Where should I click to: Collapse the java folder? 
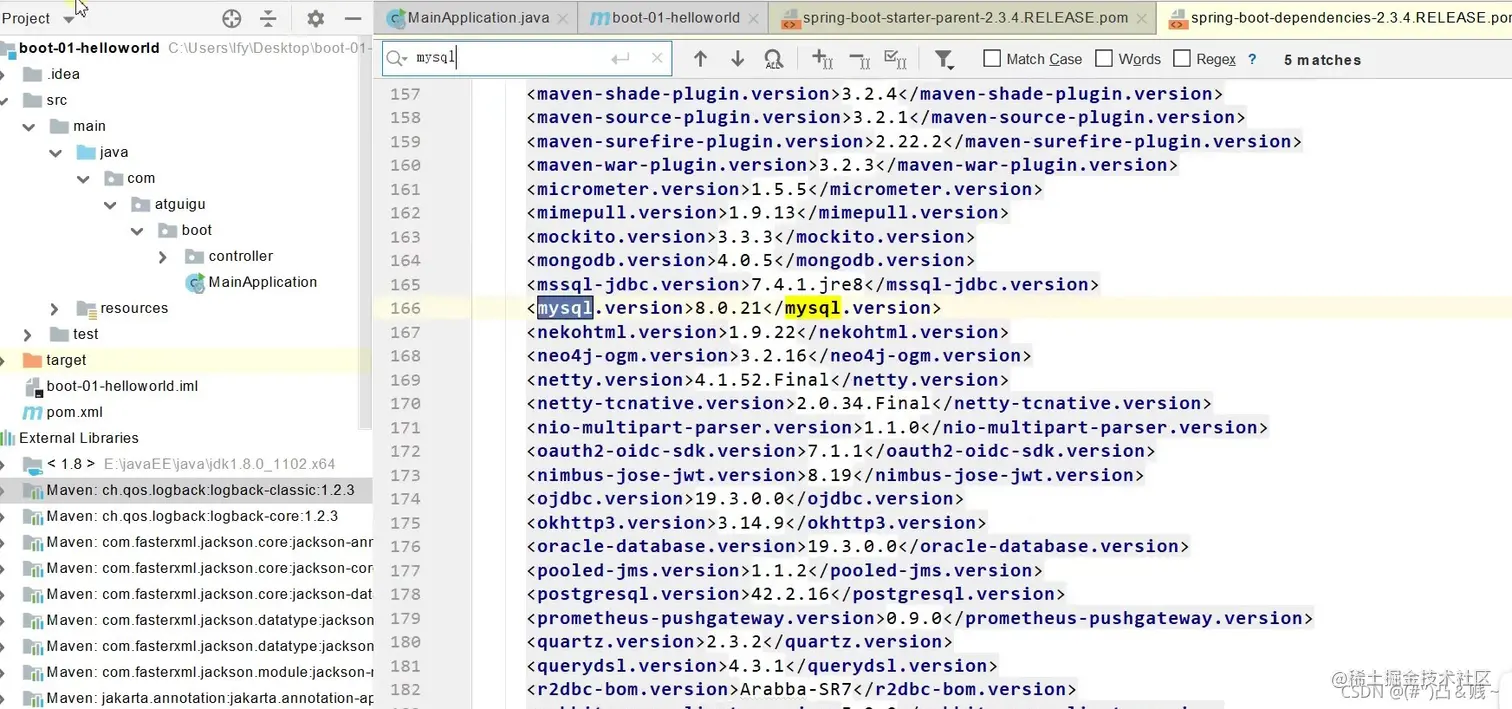[56, 152]
